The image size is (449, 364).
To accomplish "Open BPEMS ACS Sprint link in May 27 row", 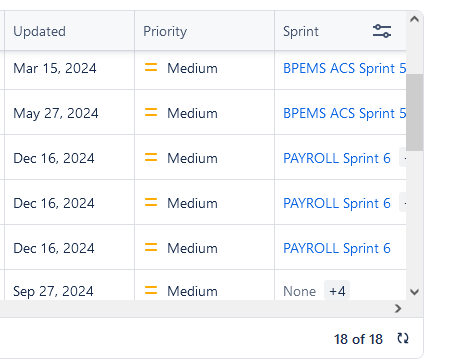I will pos(344,113).
